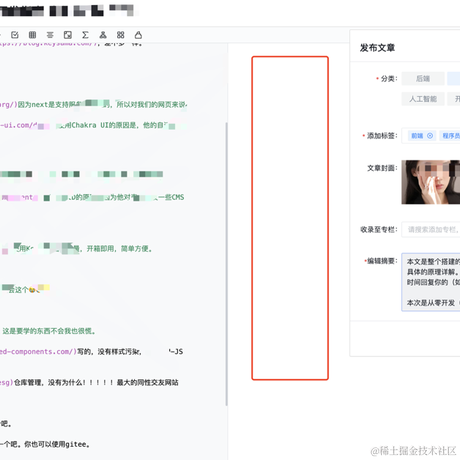Click the 发布文章 panel heading
Image resolution: width=460 pixels, height=460 pixels.
[377, 48]
